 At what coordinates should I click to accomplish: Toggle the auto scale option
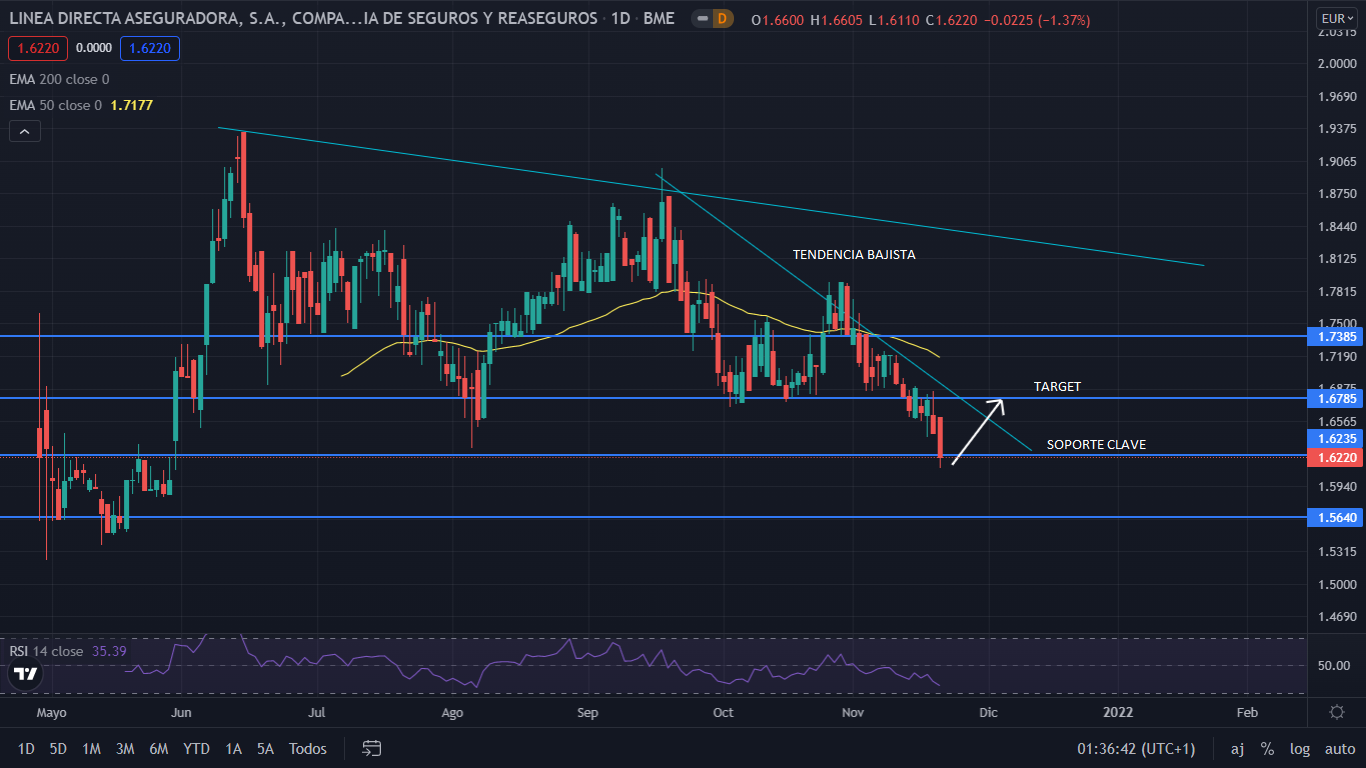[1339, 748]
